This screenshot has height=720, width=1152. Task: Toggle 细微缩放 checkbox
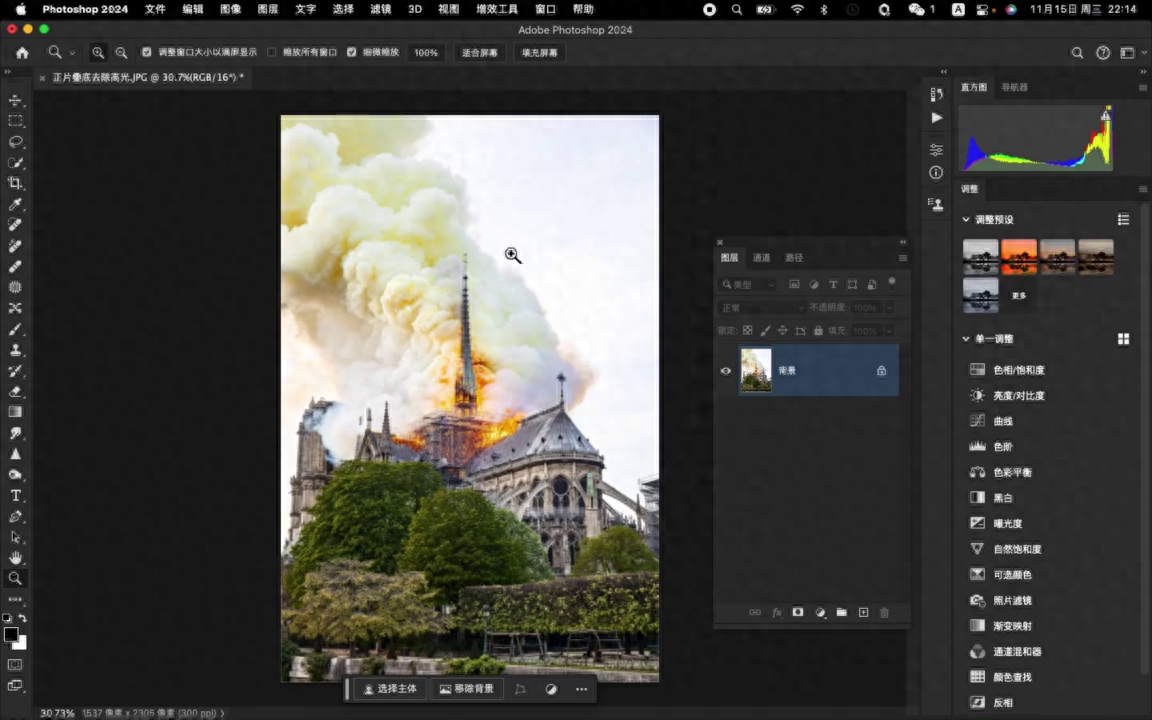point(352,52)
